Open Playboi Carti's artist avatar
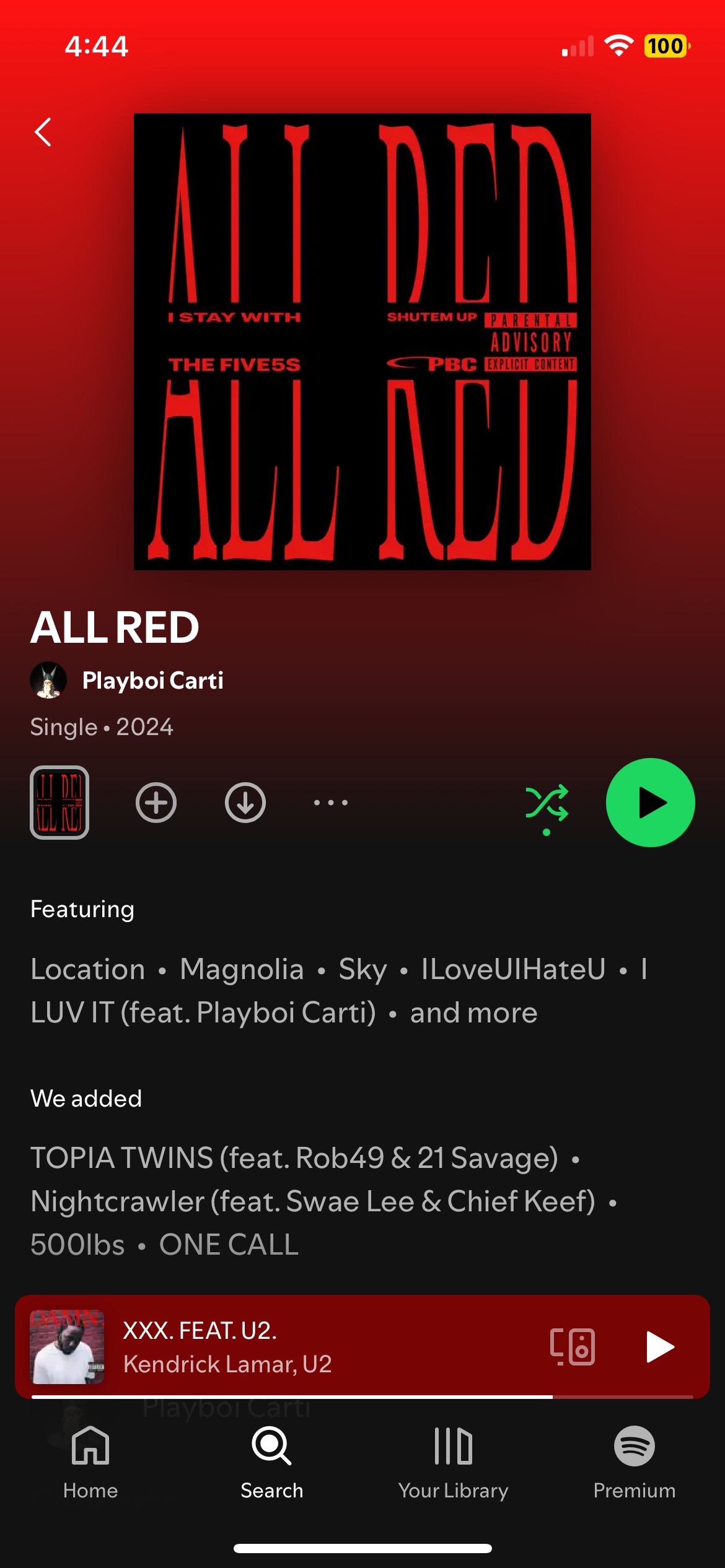The height and width of the screenshot is (1568, 725). 48,680
